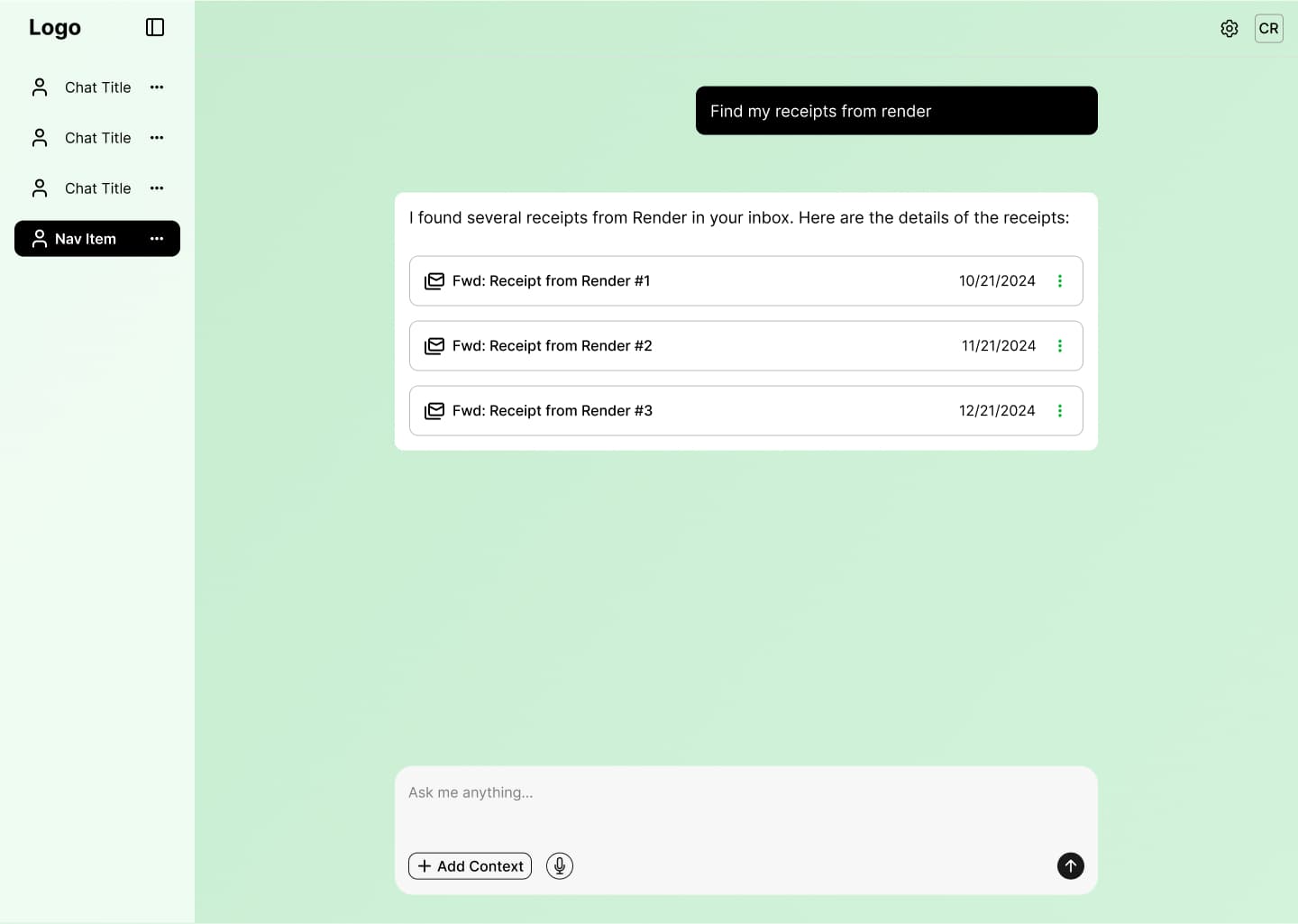The height and width of the screenshot is (924, 1298).
Task: Select the Nav Item entry
Action: click(x=86, y=239)
